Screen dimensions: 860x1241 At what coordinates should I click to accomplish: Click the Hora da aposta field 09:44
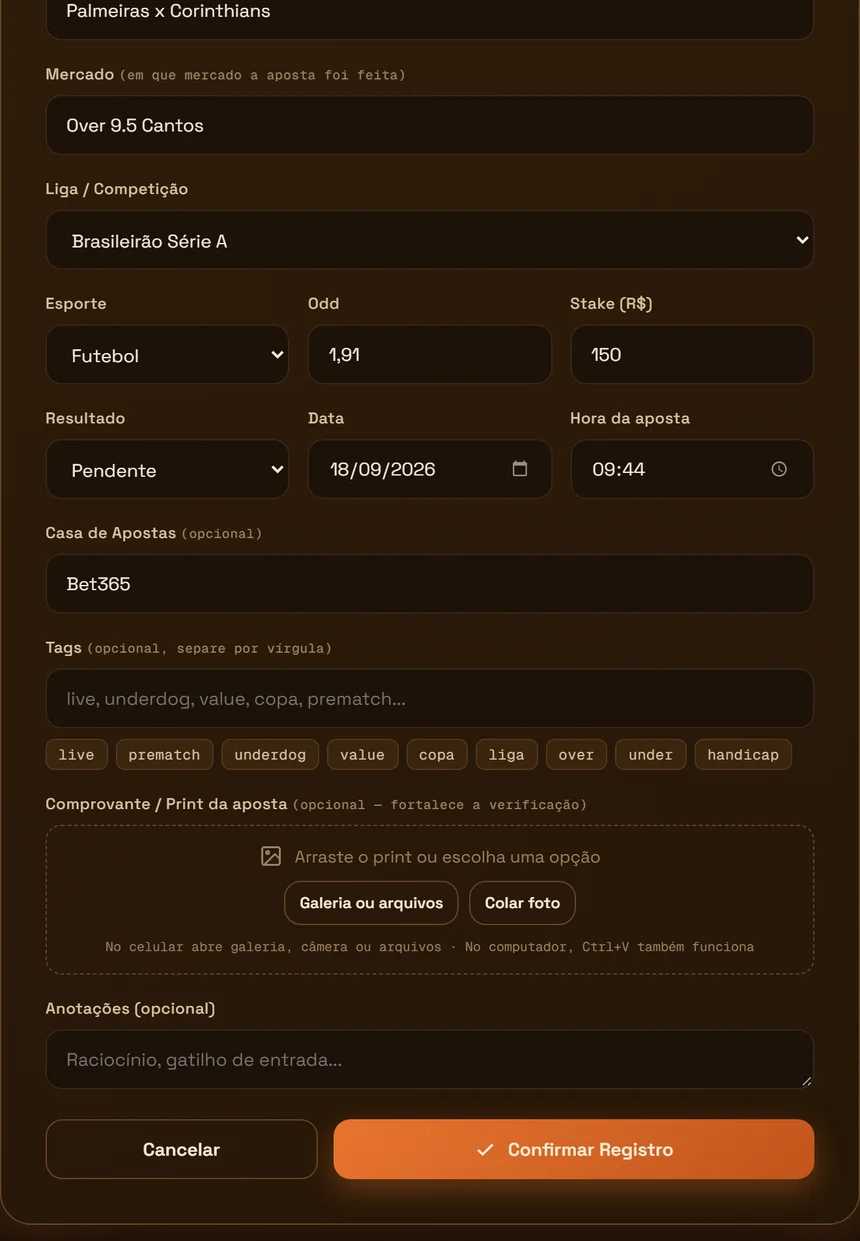[692, 469]
